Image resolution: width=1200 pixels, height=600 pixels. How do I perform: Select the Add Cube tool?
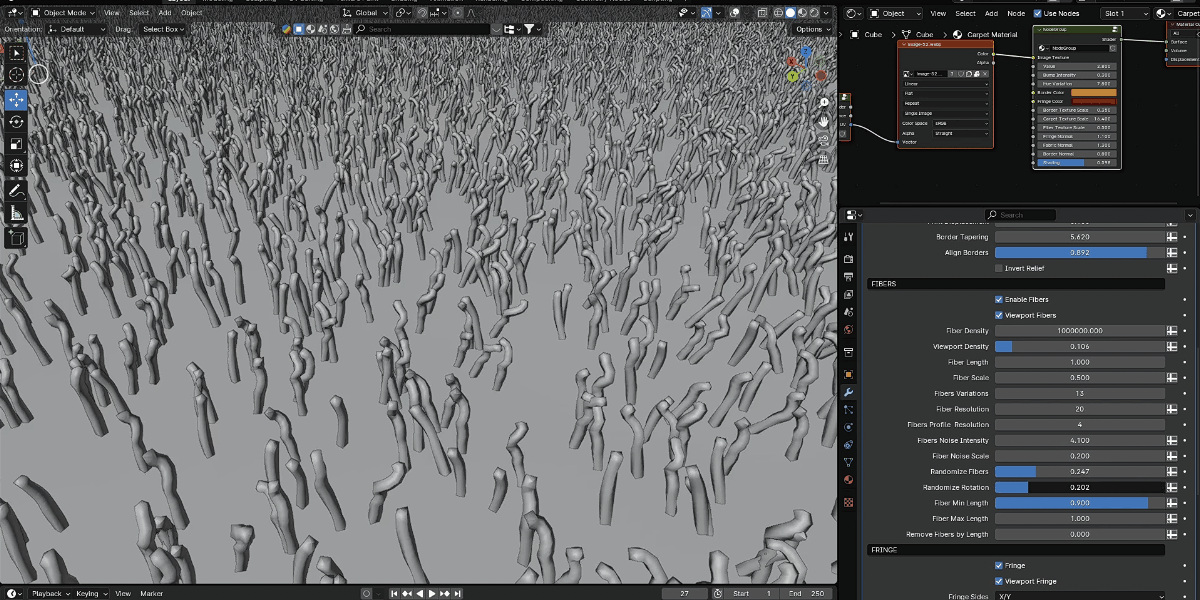pyautogui.click(x=17, y=238)
